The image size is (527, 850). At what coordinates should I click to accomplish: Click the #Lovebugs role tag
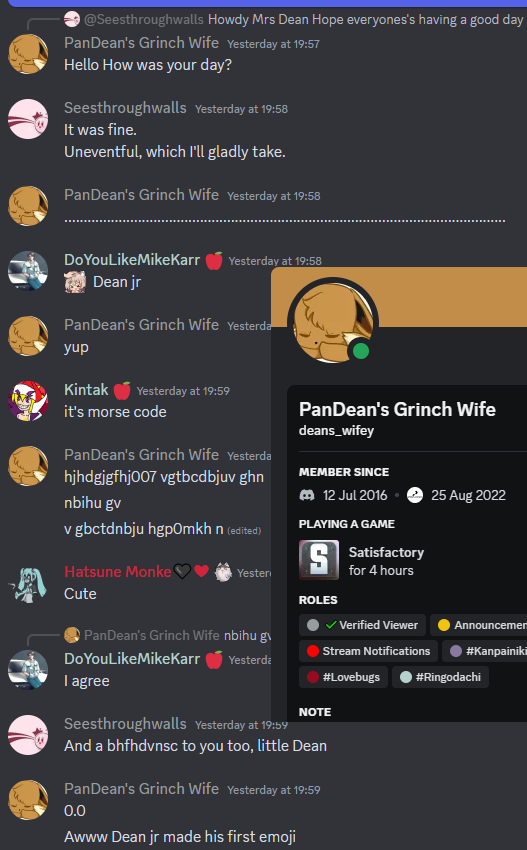(343, 677)
